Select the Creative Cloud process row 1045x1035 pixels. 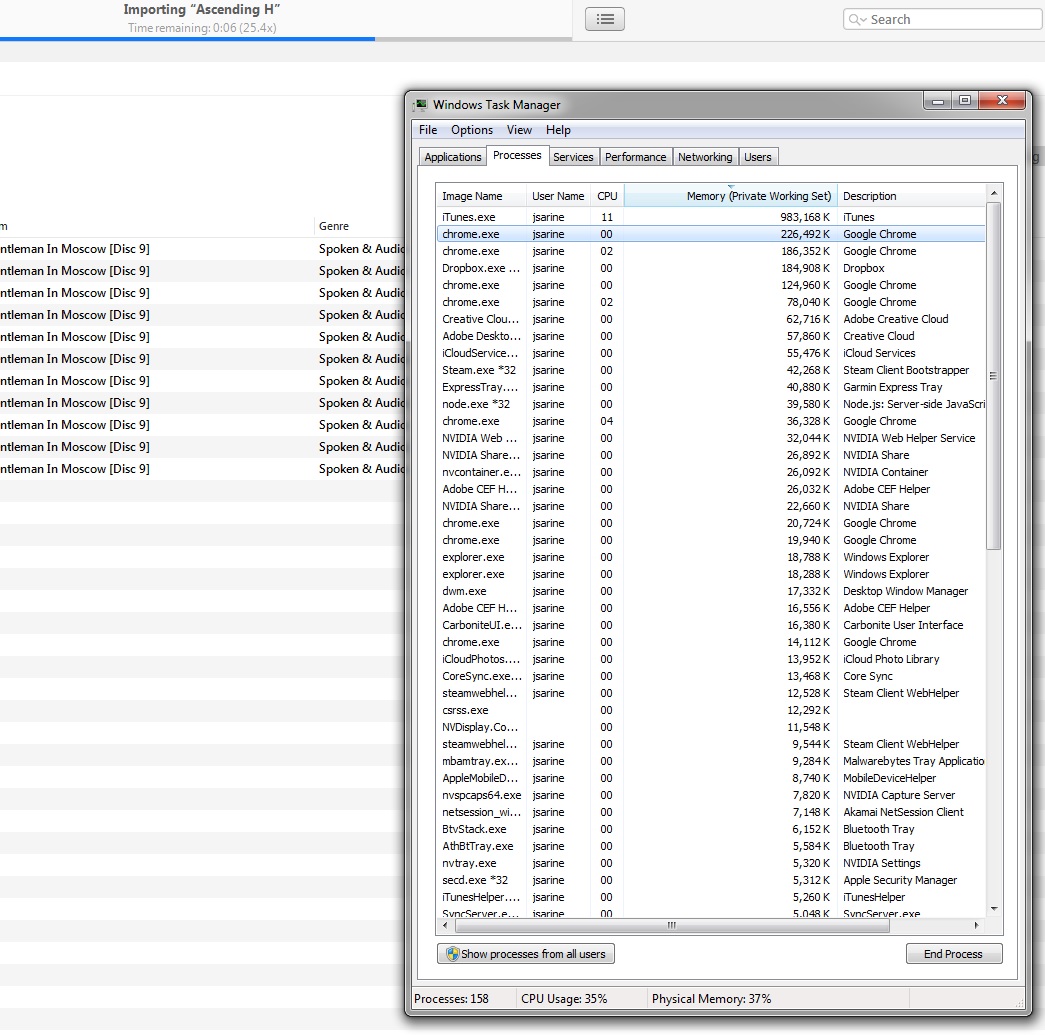pyautogui.click(x=710, y=319)
